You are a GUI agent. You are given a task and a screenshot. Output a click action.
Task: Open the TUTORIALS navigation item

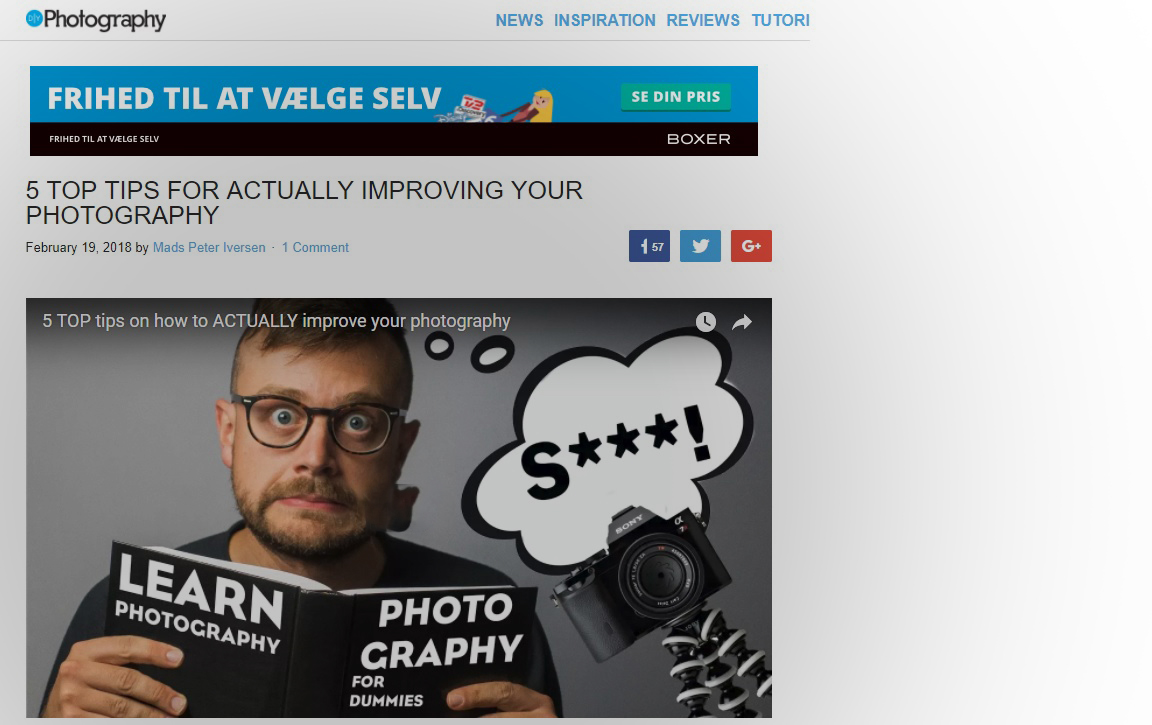(x=780, y=21)
